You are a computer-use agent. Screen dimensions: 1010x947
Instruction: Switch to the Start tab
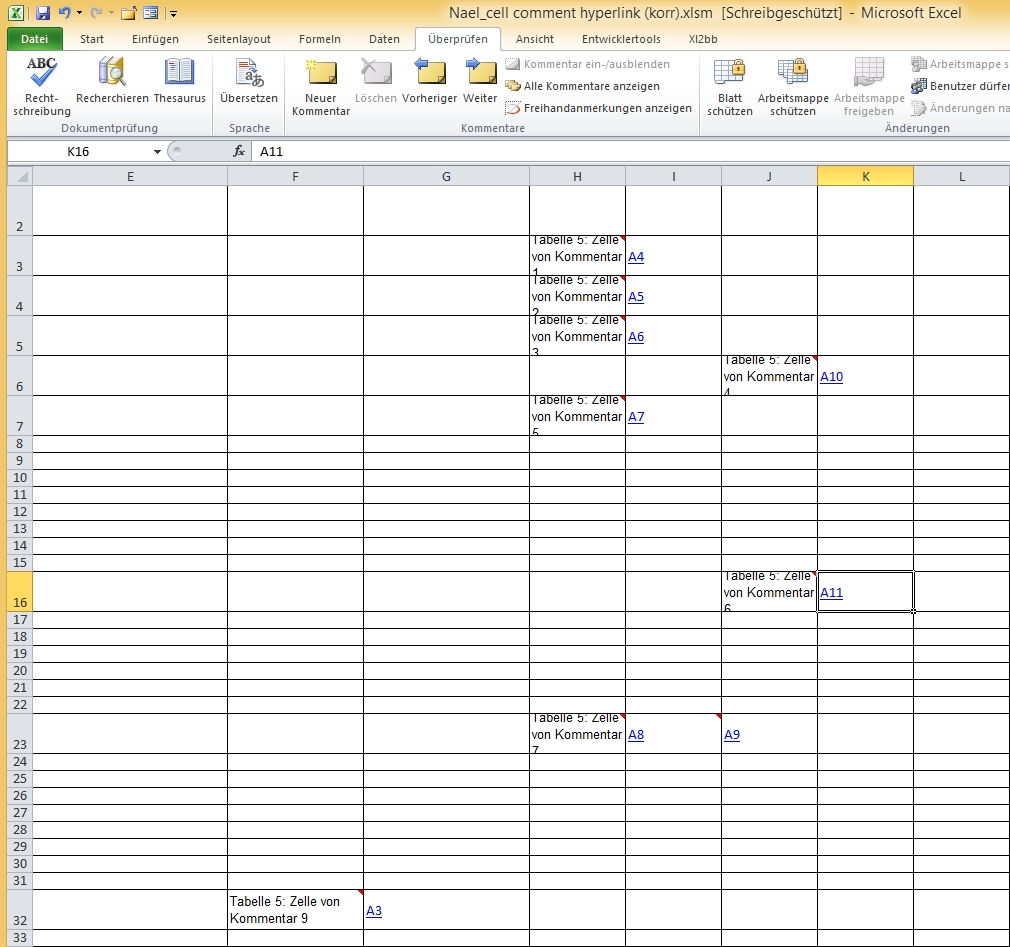(x=91, y=39)
